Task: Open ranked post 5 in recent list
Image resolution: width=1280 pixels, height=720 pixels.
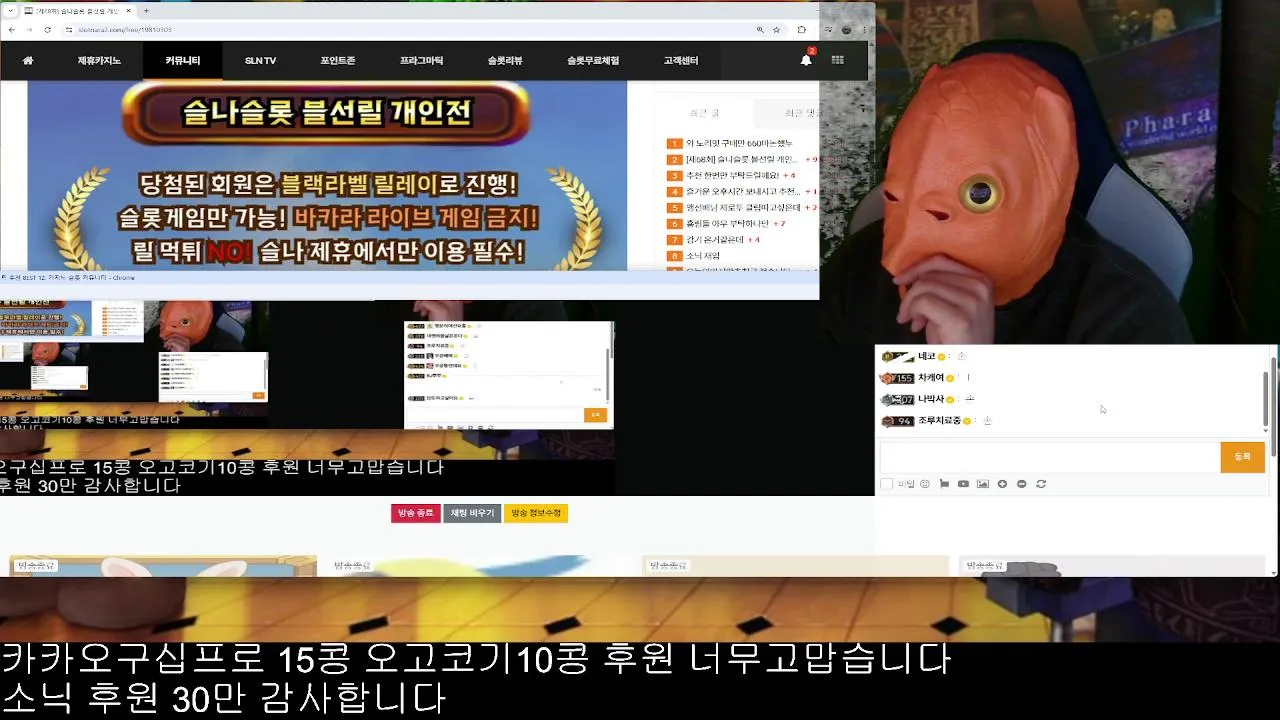Action: pos(742,208)
